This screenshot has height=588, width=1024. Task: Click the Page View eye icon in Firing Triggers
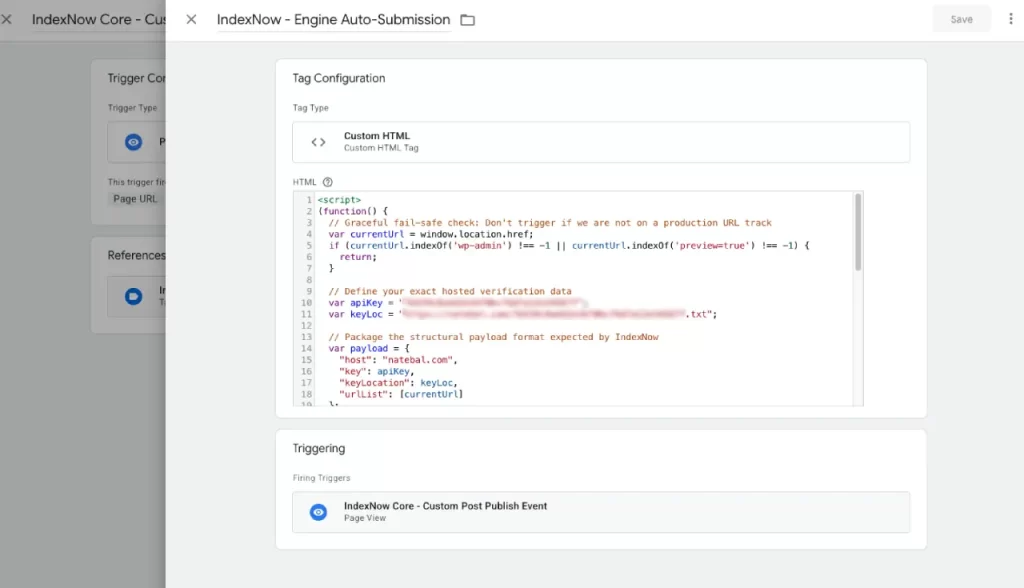318,512
